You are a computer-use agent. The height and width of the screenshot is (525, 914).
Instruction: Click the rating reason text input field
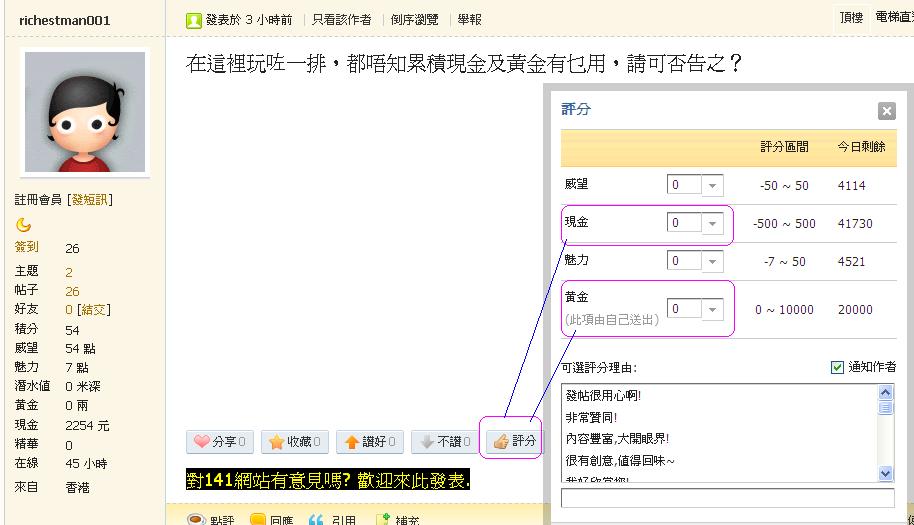coord(727,498)
